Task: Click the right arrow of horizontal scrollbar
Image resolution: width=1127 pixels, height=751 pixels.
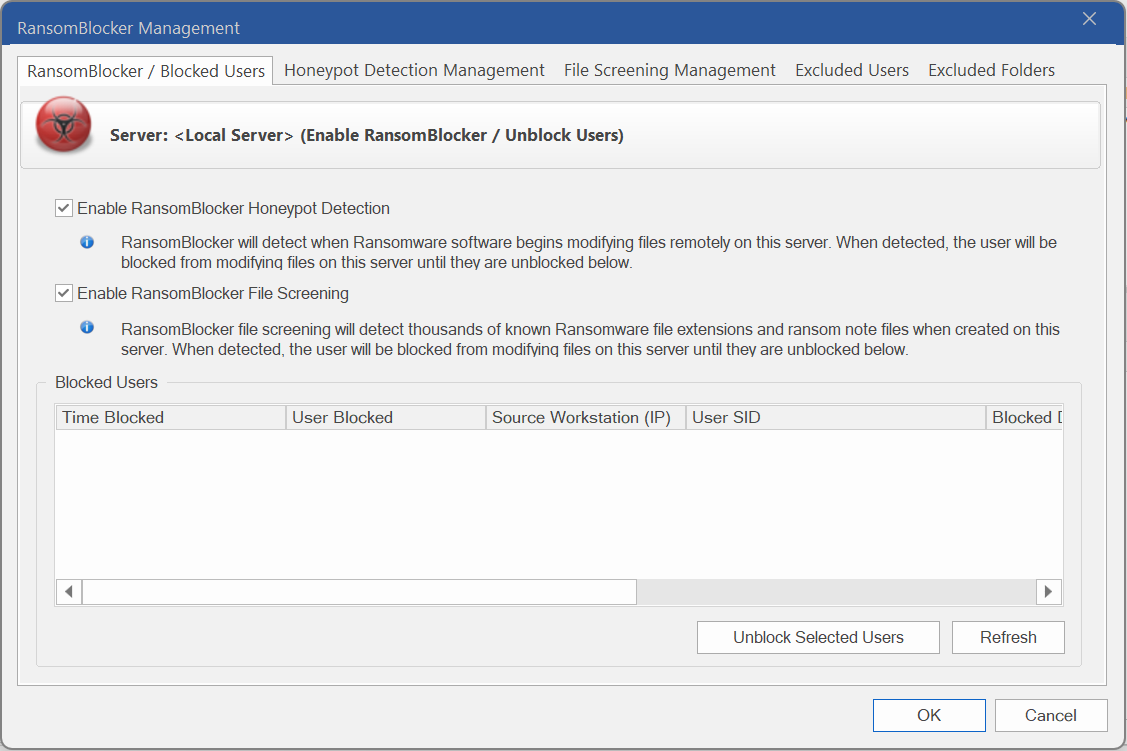Action: coord(1049,591)
